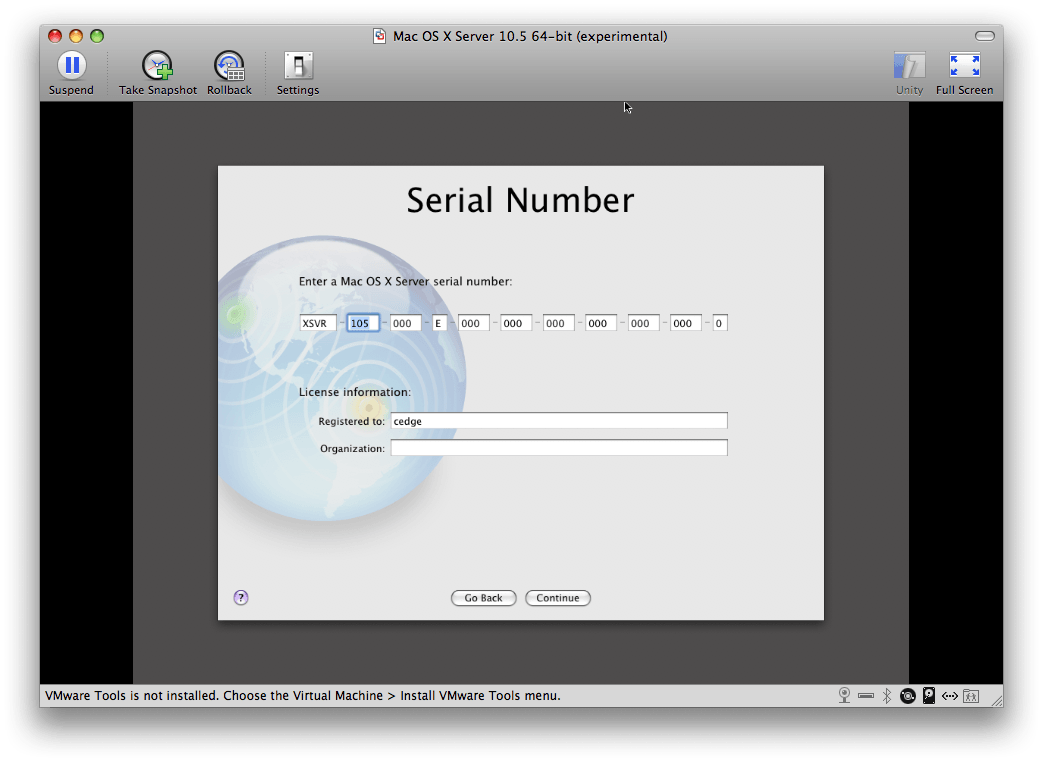
Task: Close the VM window with the red button
Action: click(x=55, y=36)
